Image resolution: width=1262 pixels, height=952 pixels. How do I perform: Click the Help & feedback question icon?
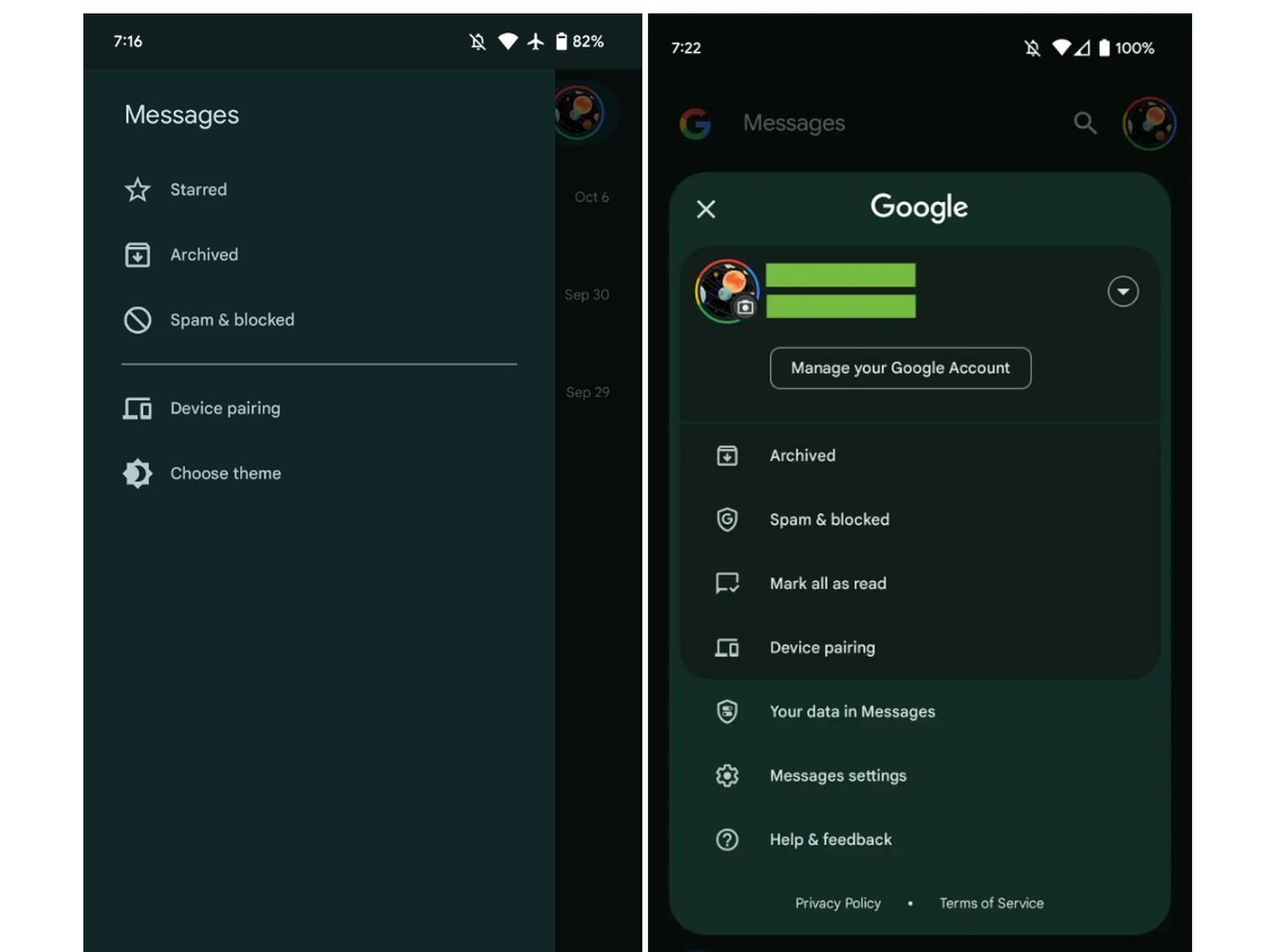point(727,839)
